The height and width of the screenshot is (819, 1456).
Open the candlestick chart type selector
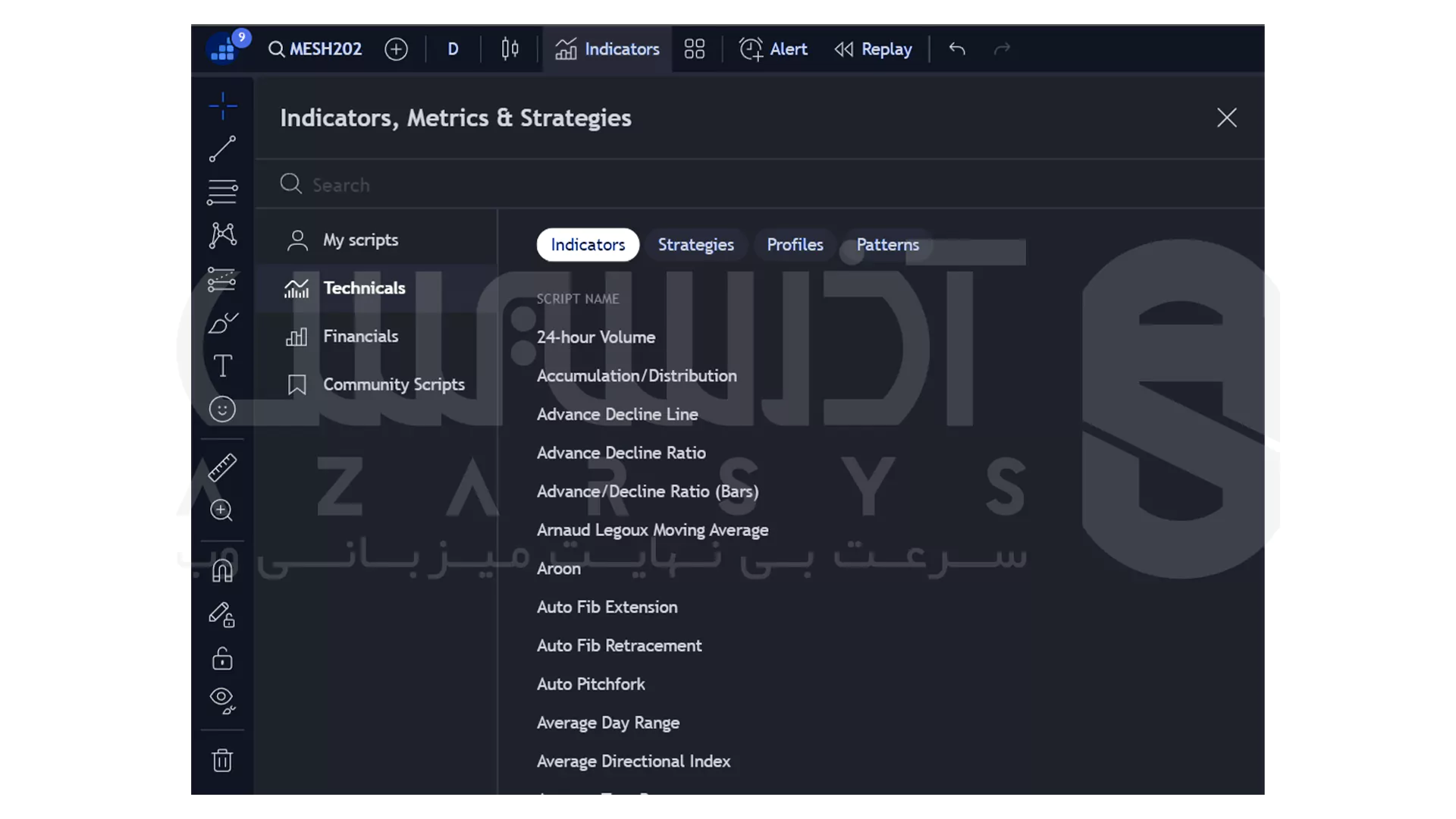tap(510, 49)
